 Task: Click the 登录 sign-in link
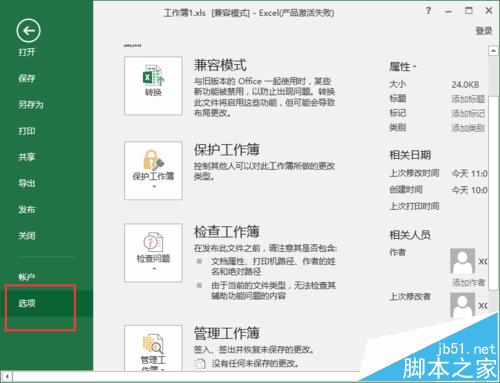pos(484,31)
